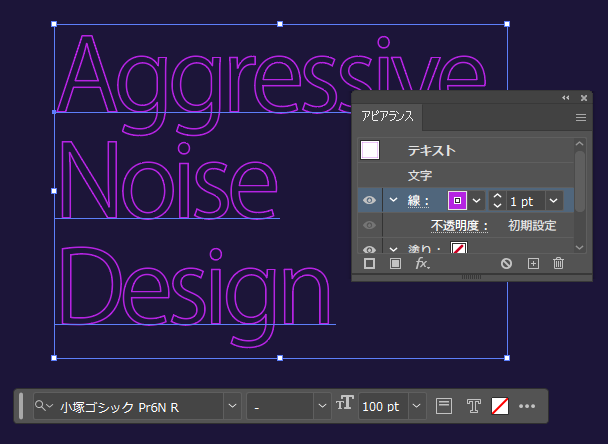Image resolution: width=608 pixels, height=444 pixels.
Task: Open the fx Add New Effect menu
Action: [422, 263]
